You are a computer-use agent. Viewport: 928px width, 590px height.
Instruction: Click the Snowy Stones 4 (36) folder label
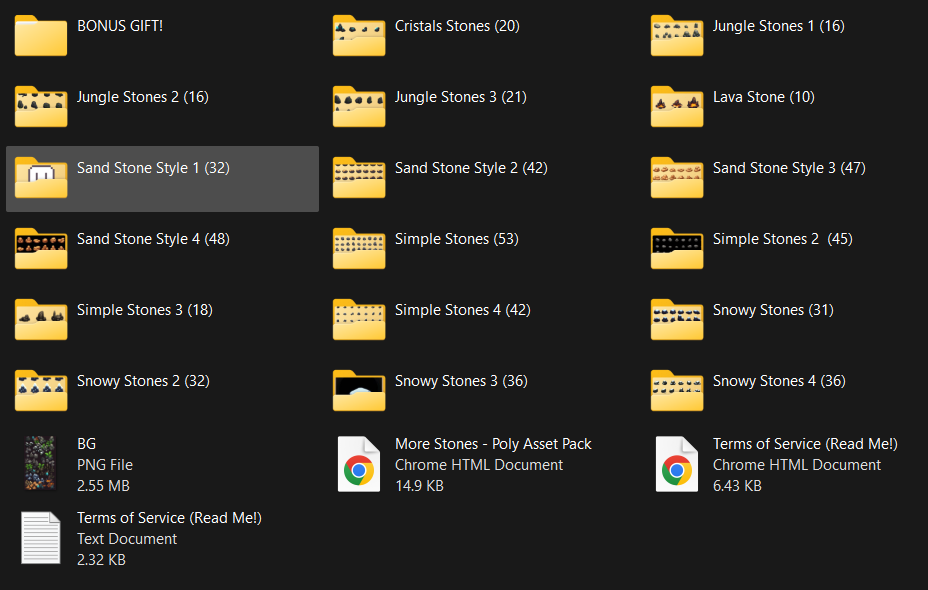point(779,381)
